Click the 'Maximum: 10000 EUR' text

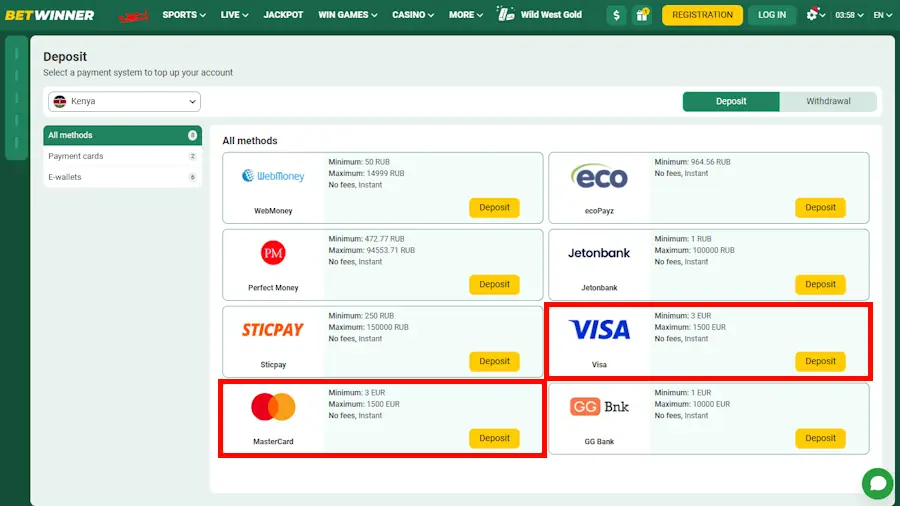tap(692, 404)
